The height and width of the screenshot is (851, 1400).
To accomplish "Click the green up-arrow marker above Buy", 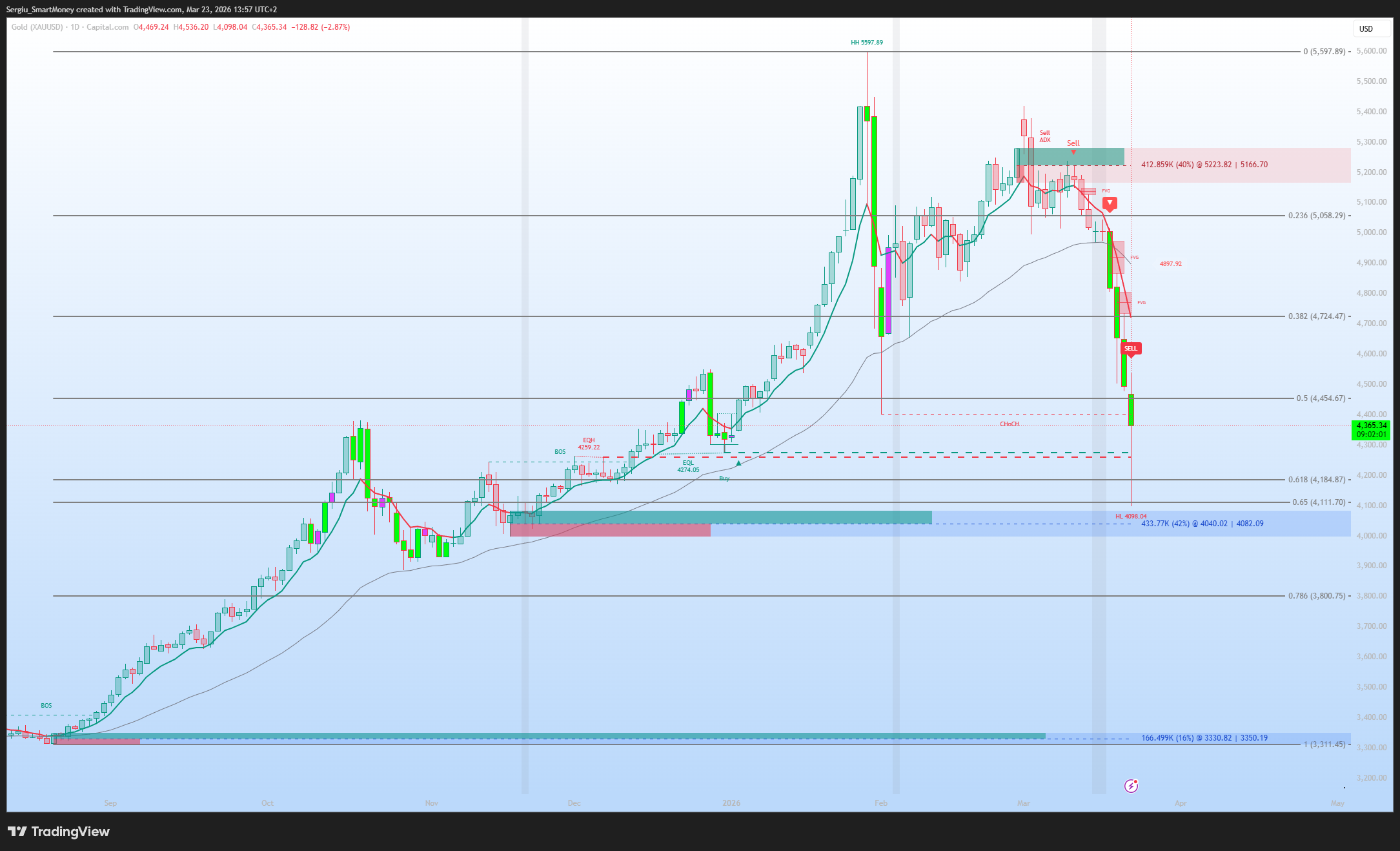I will click(x=738, y=464).
